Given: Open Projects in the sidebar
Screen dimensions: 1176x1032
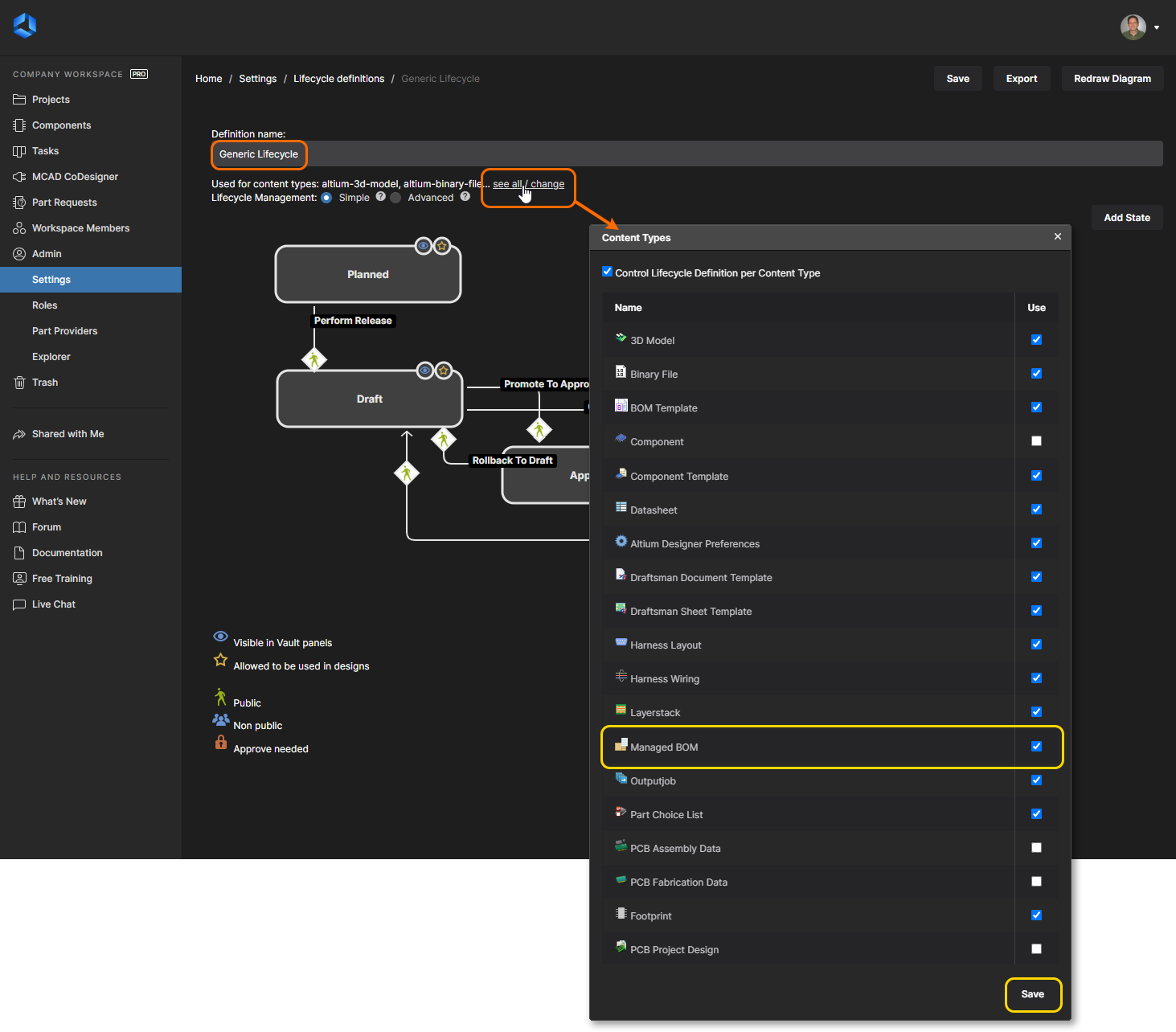Looking at the screenshot, I should pos(51,100).
